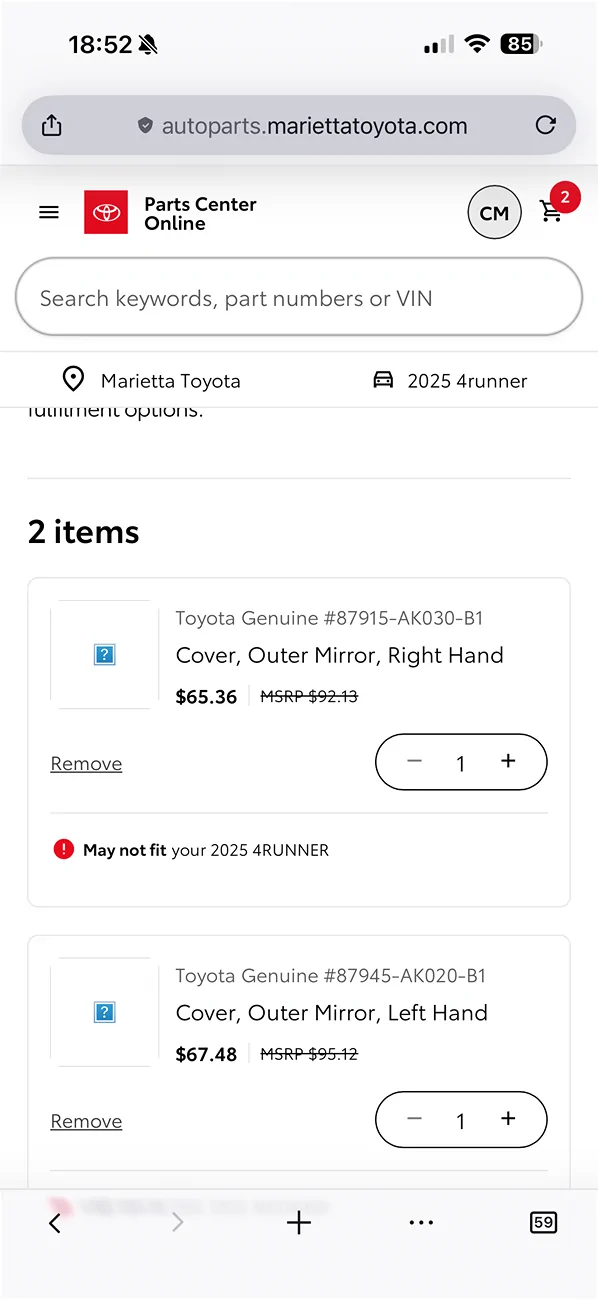Remove the Left Hand mirror cover from cart
The image size is (598, 1300).
86,1120
